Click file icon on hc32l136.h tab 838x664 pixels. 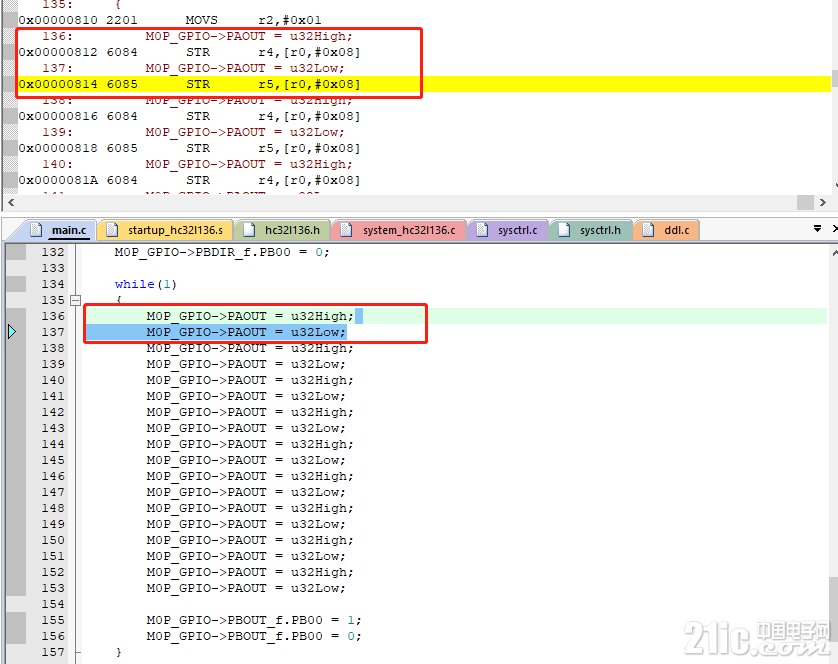[x=249, y=230]
